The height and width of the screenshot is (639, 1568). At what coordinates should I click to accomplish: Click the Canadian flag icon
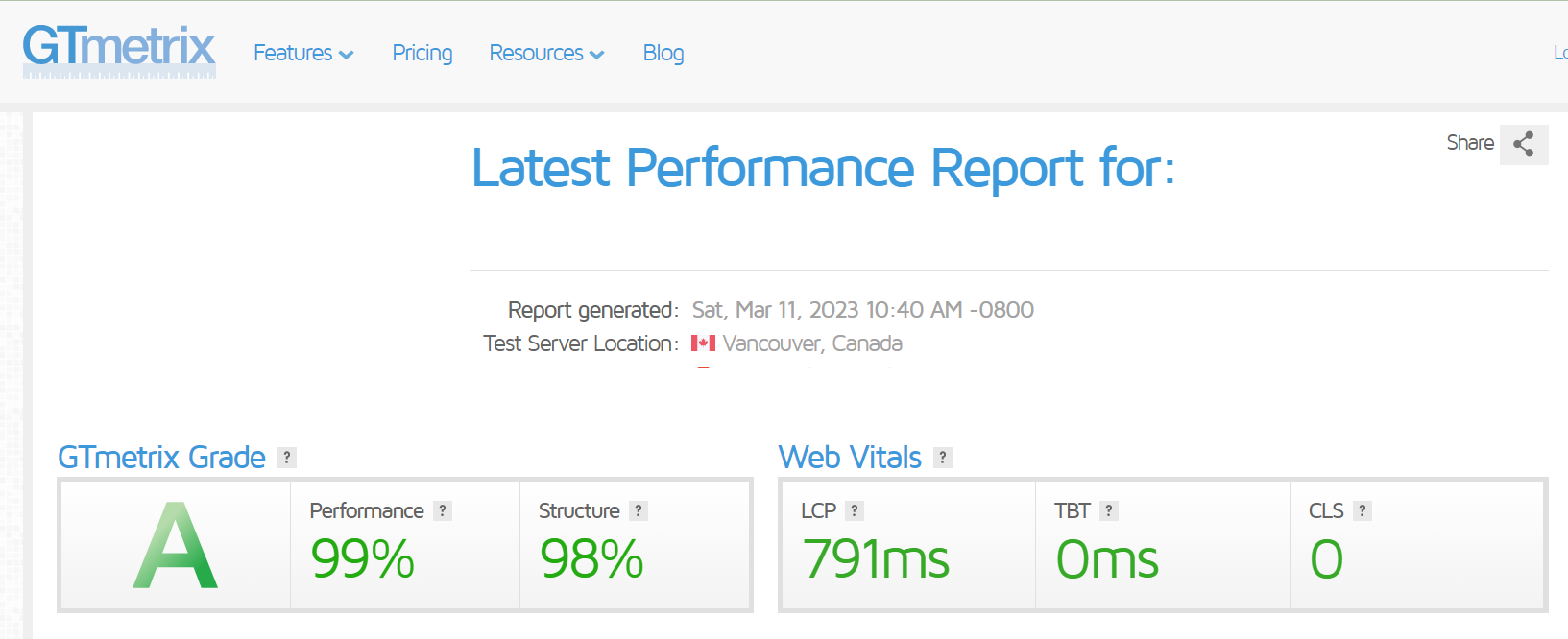(x=703, y=343)
